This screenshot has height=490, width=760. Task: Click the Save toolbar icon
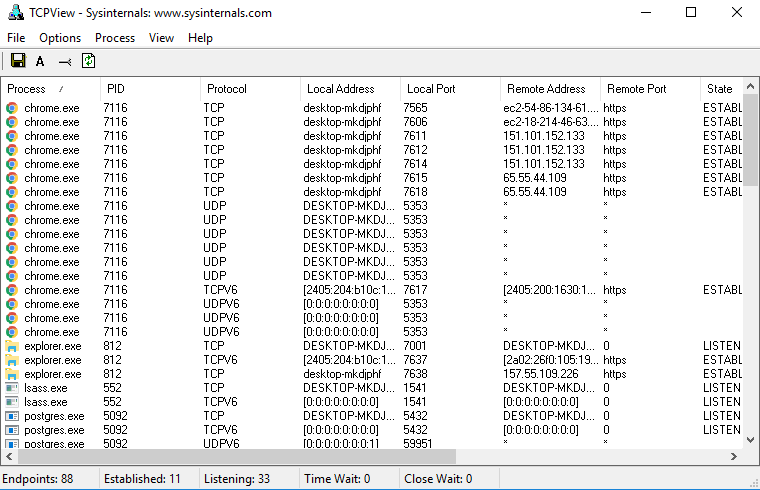(18, 61)
